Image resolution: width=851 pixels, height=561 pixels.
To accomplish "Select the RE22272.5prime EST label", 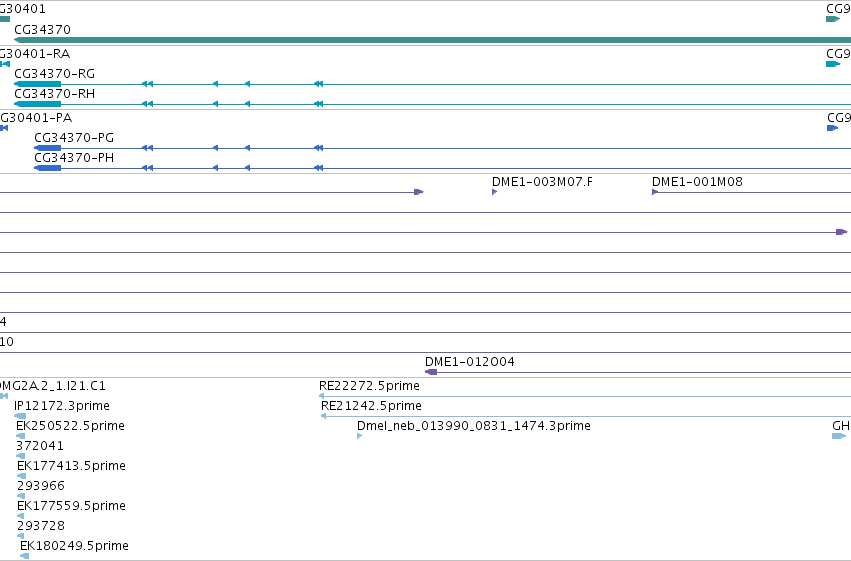I will pos(369,386).
